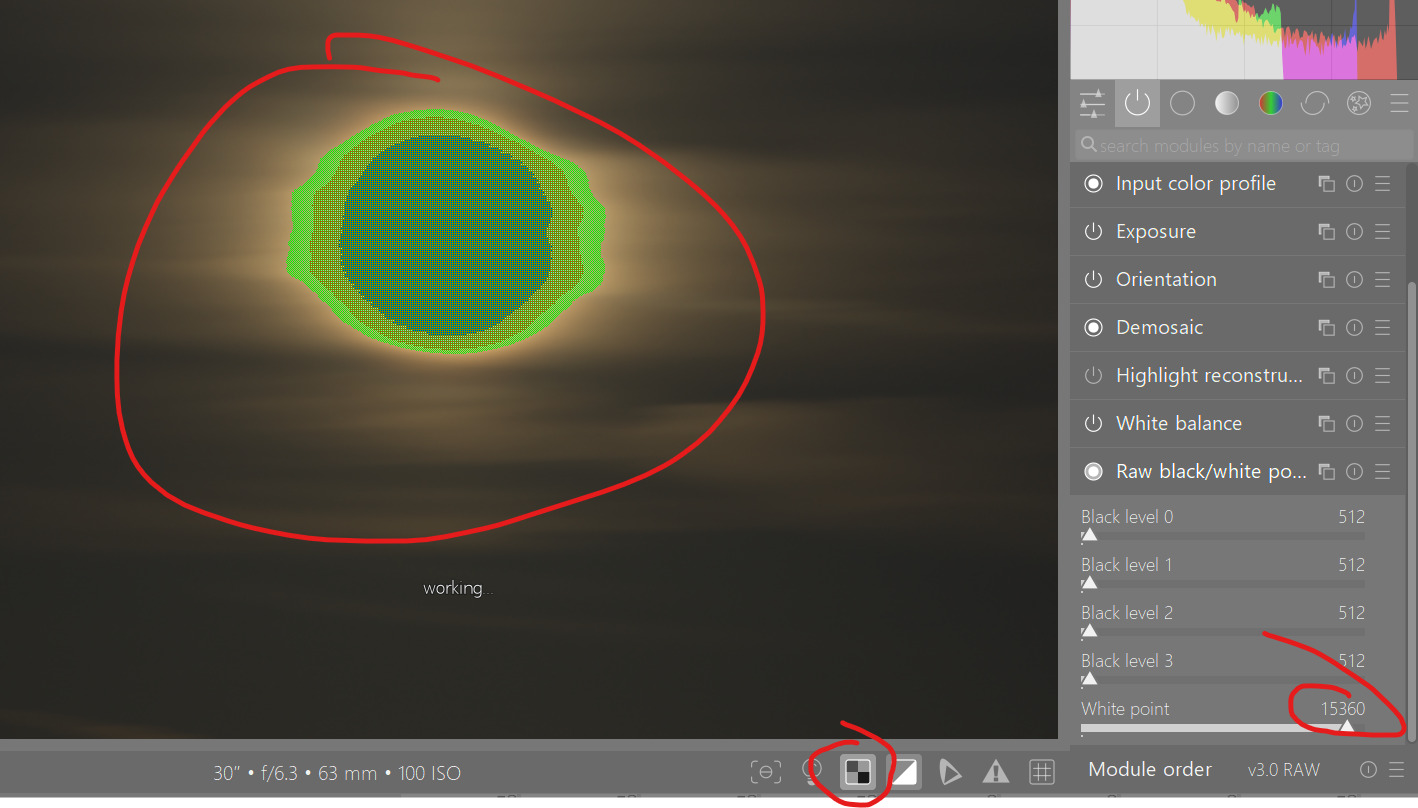Toggle ISO 12646 color assessment bulb
The height and width of the screenshot is (808, 1418).
[x=813, y=771]
